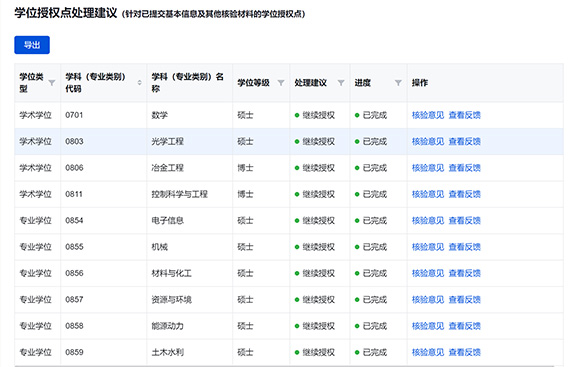Open filter for 学位类型 column
Screen dimensions: 570x367
click(x=52, y=83)
